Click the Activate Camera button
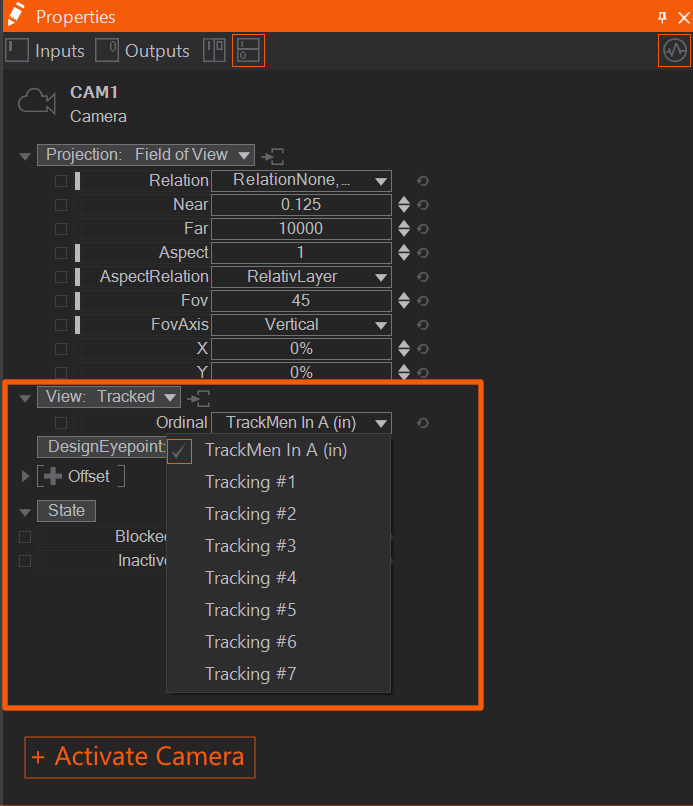Image resolution: width=693 pixels, height=806 pixels. [x=140, y=757]
